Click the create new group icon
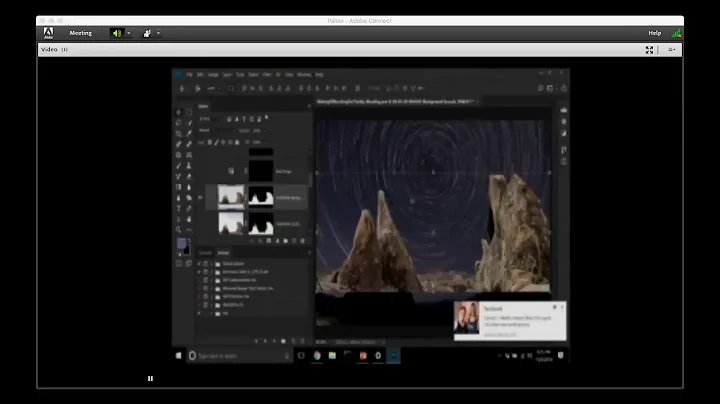The width and height of the screenshot is (720, 404). point(286,241)
